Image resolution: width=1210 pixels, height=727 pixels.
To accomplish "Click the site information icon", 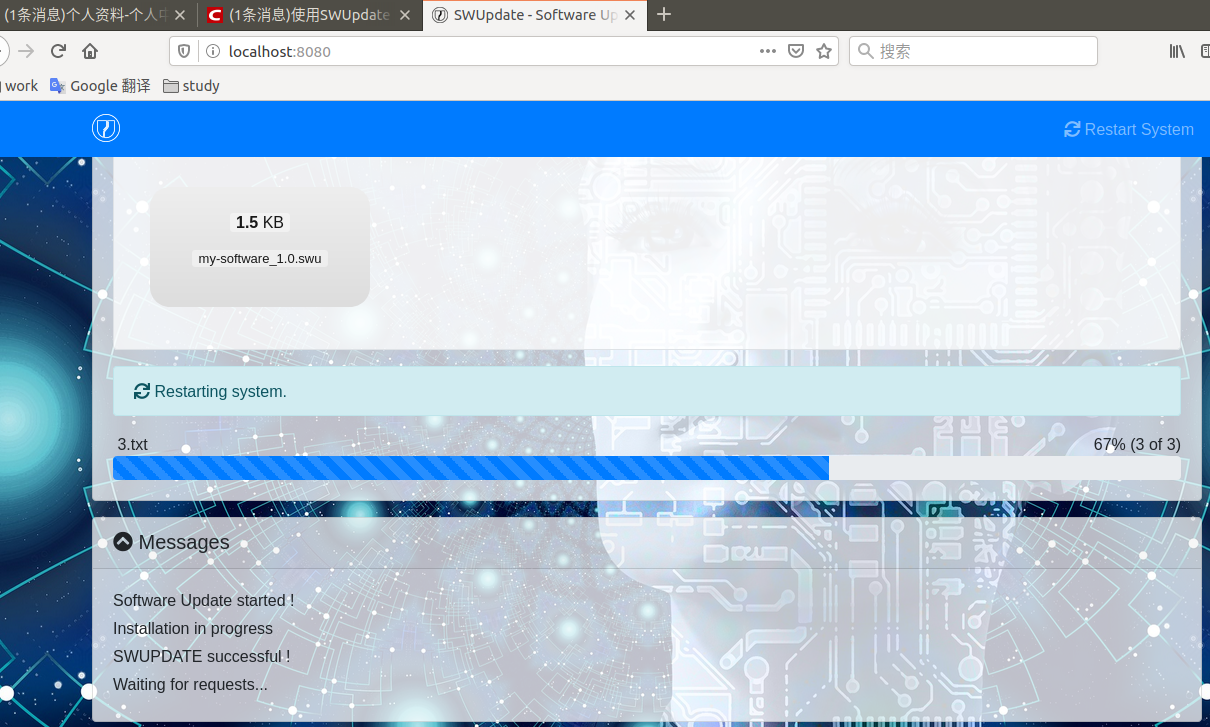I will point(211,51).
